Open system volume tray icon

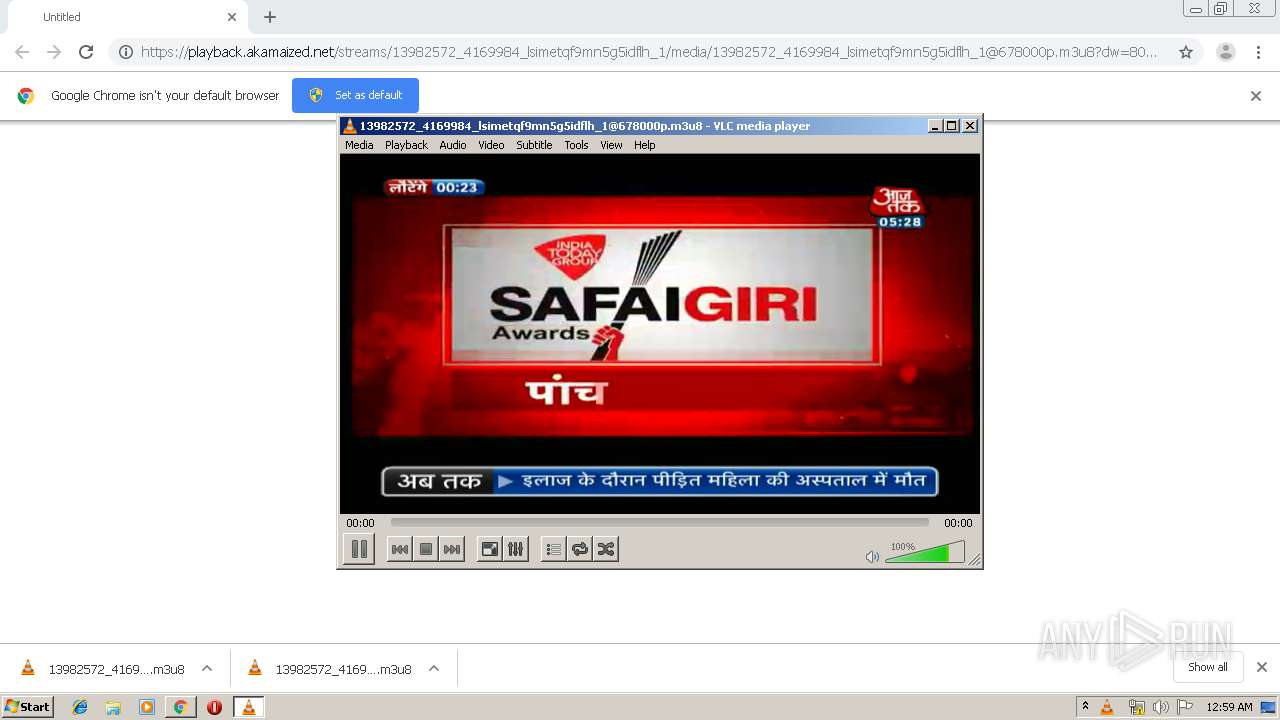coord(1160,707)
